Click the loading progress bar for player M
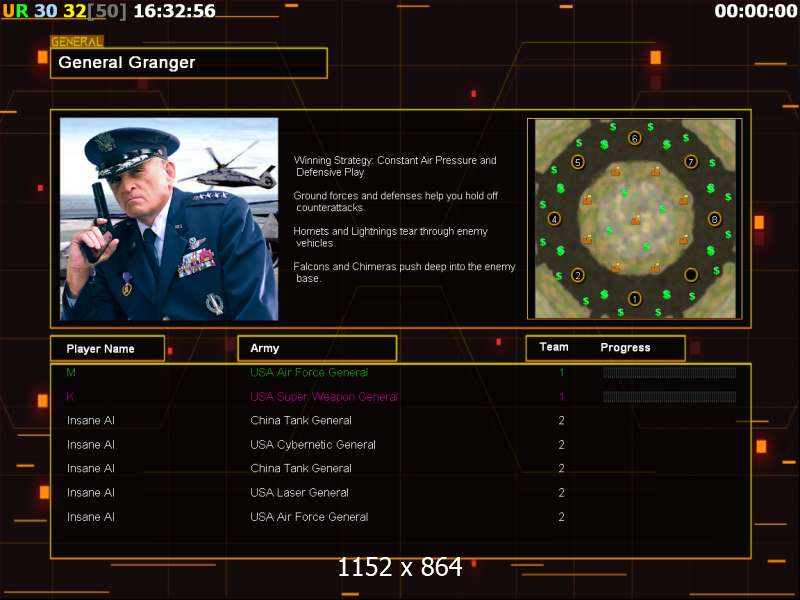Image resolution: width=800 pixels, height=600 pixels. pyautogui.click(x=669, y=372)
